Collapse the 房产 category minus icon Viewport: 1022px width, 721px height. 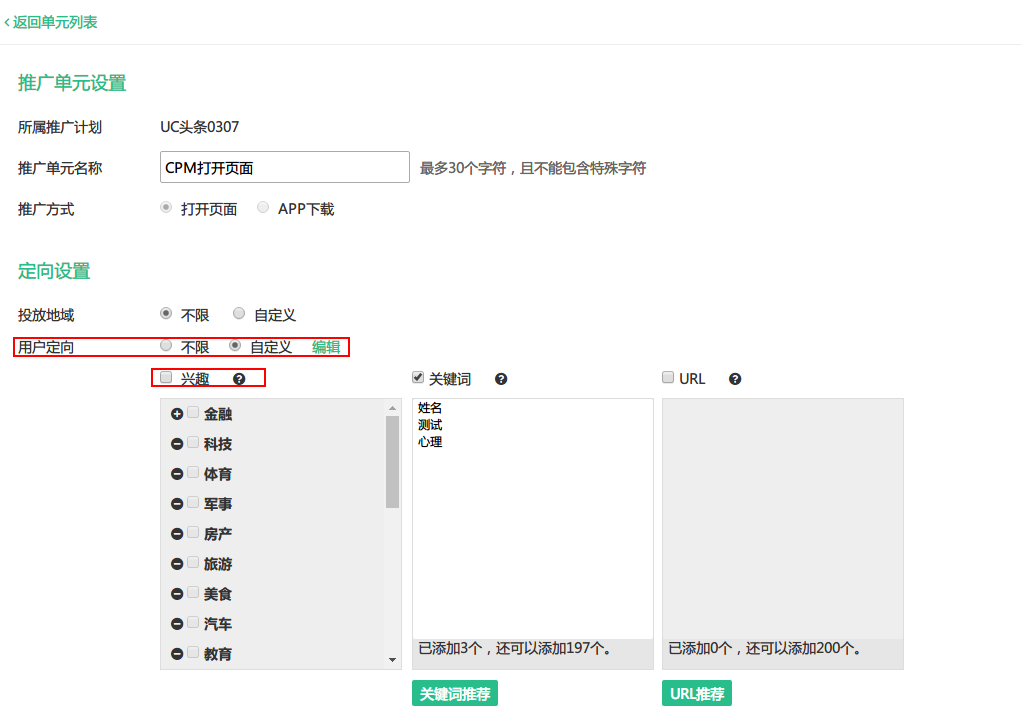[x=177, y=534]
